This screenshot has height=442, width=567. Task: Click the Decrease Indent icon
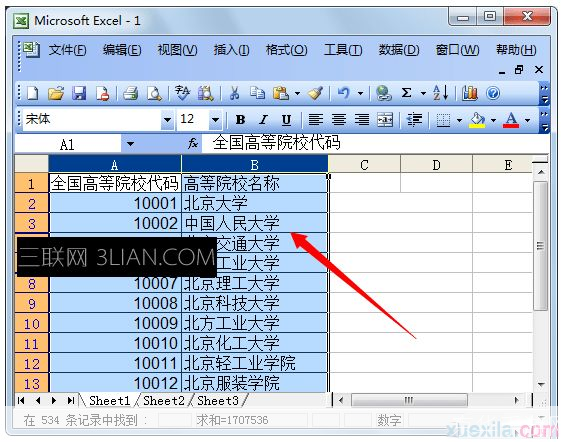414,119
